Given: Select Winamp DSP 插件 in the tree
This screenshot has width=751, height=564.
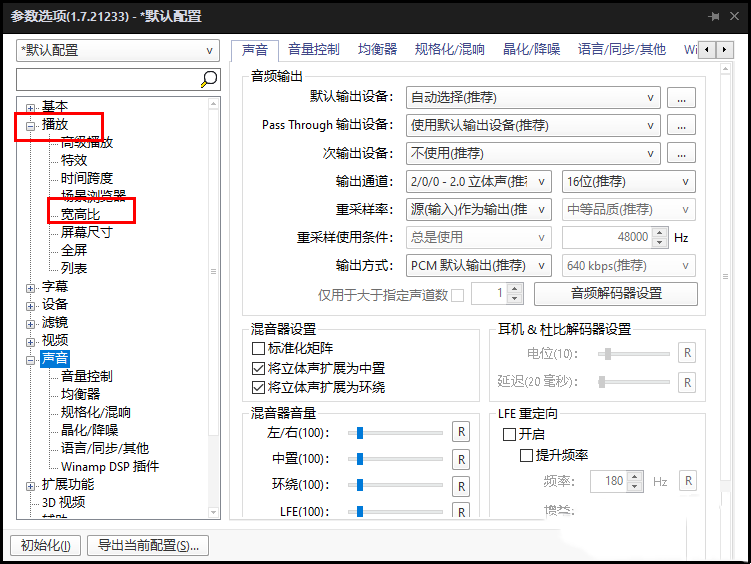Looking at the screenshot, I should (x=110, y=466).
